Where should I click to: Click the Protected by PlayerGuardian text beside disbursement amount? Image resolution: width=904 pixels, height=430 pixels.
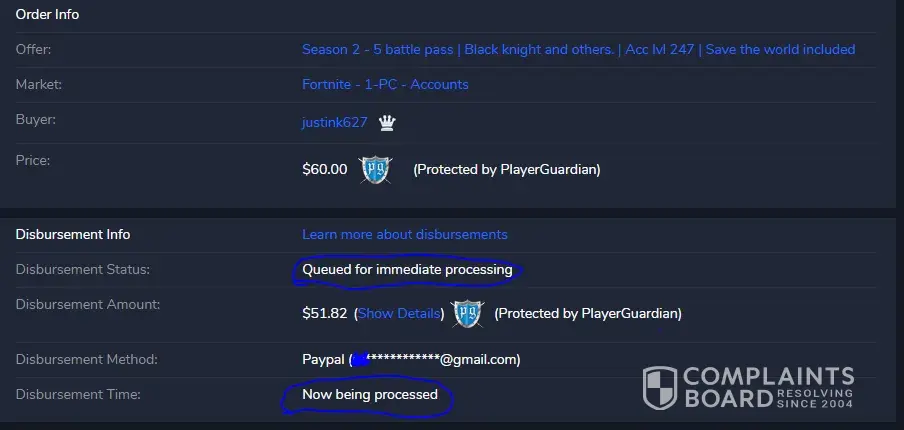point(588,313)
